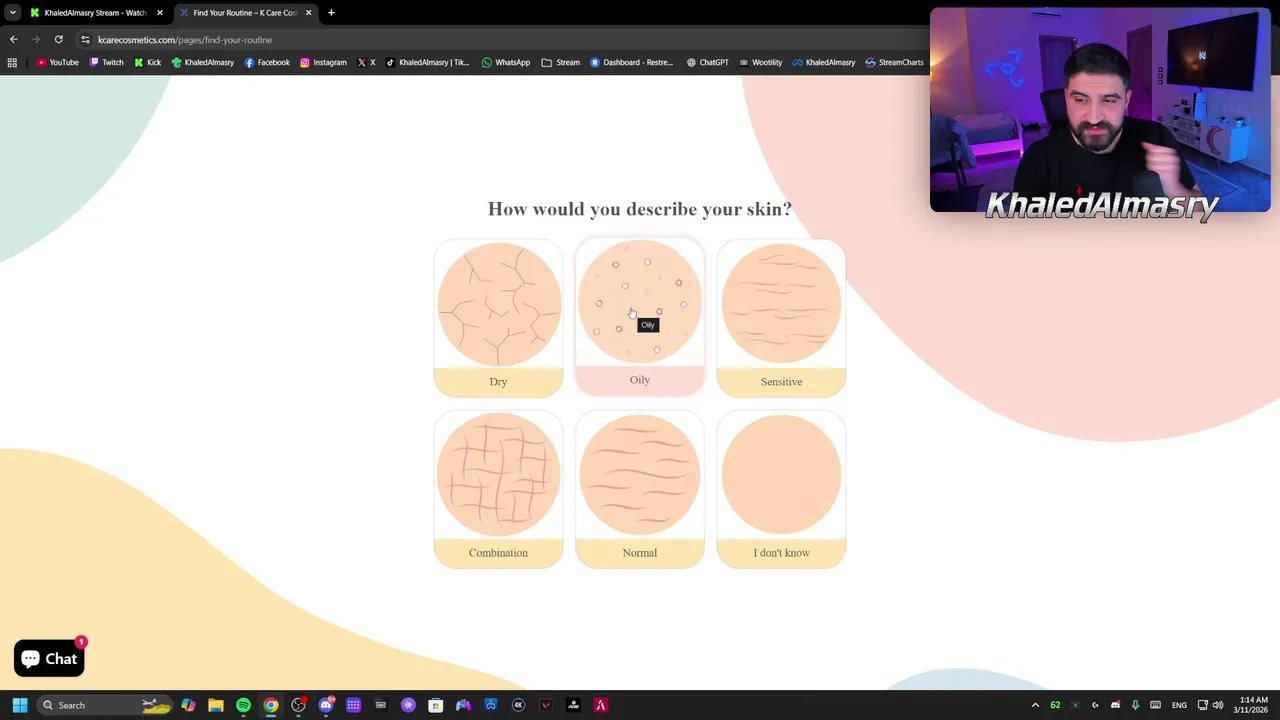Show hidden system tray icons

[x=1035, y=705]
